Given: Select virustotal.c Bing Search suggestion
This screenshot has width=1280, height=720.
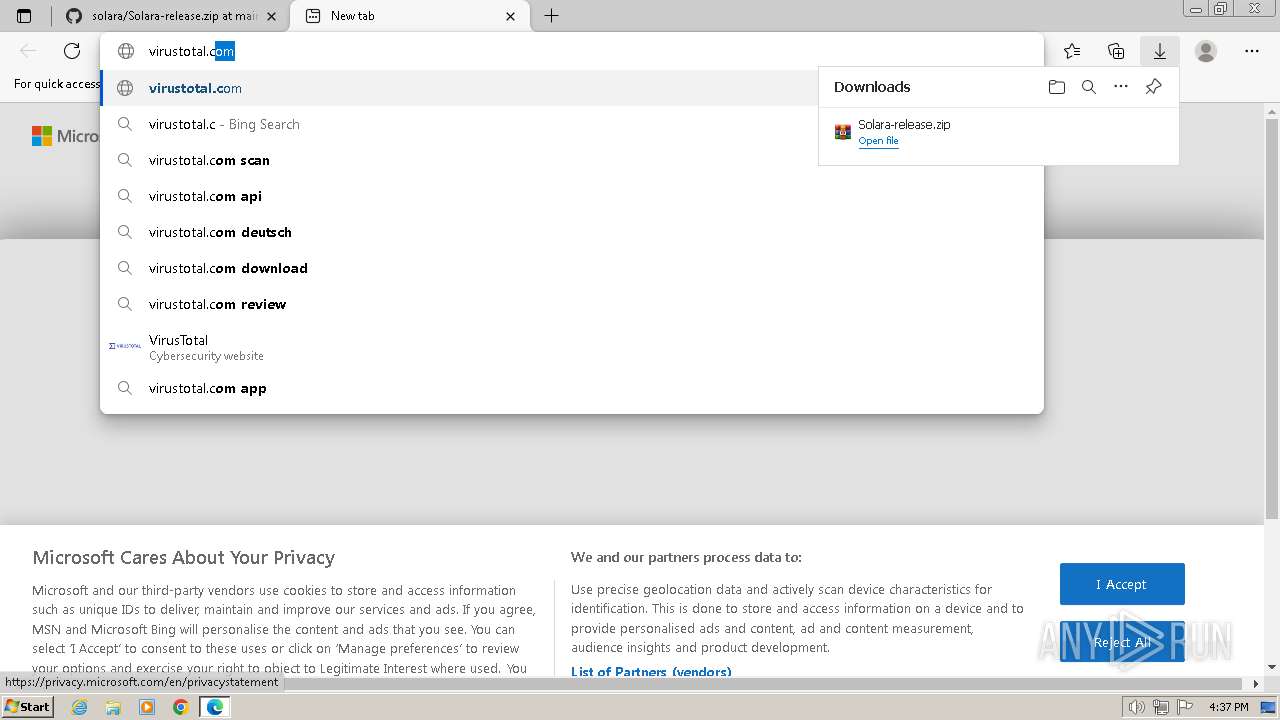Looking at the screenshot, I should coord(460,124).
